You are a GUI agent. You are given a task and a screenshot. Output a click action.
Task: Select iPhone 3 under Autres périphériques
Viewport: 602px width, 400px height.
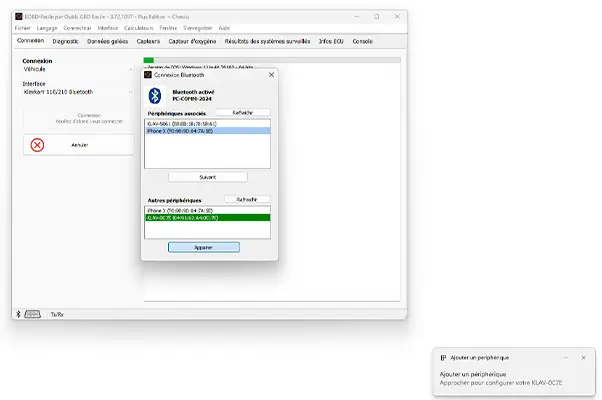tap(207, 210)
